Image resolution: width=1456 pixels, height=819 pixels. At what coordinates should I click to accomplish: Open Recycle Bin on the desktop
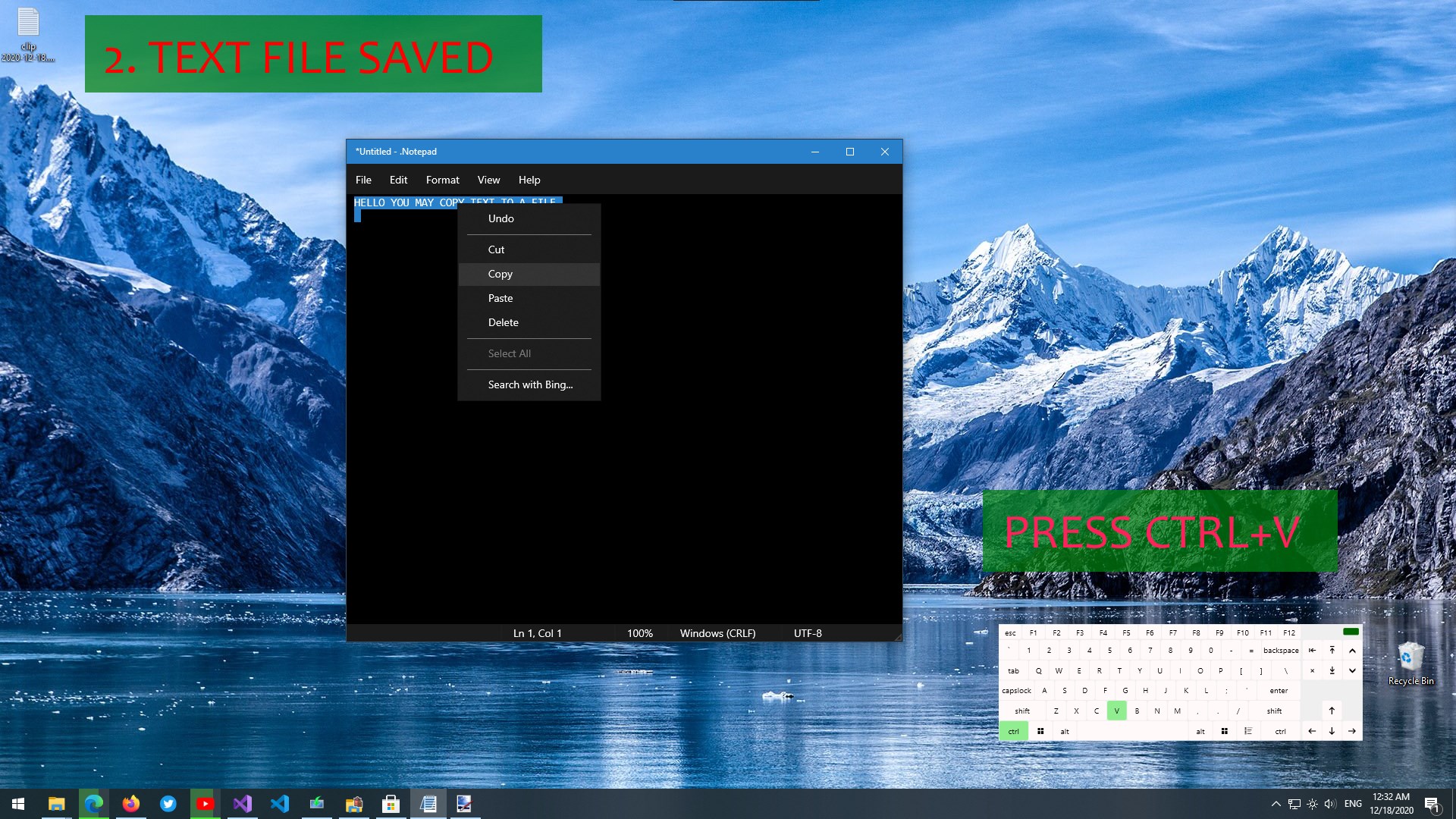pos(1410,661)
